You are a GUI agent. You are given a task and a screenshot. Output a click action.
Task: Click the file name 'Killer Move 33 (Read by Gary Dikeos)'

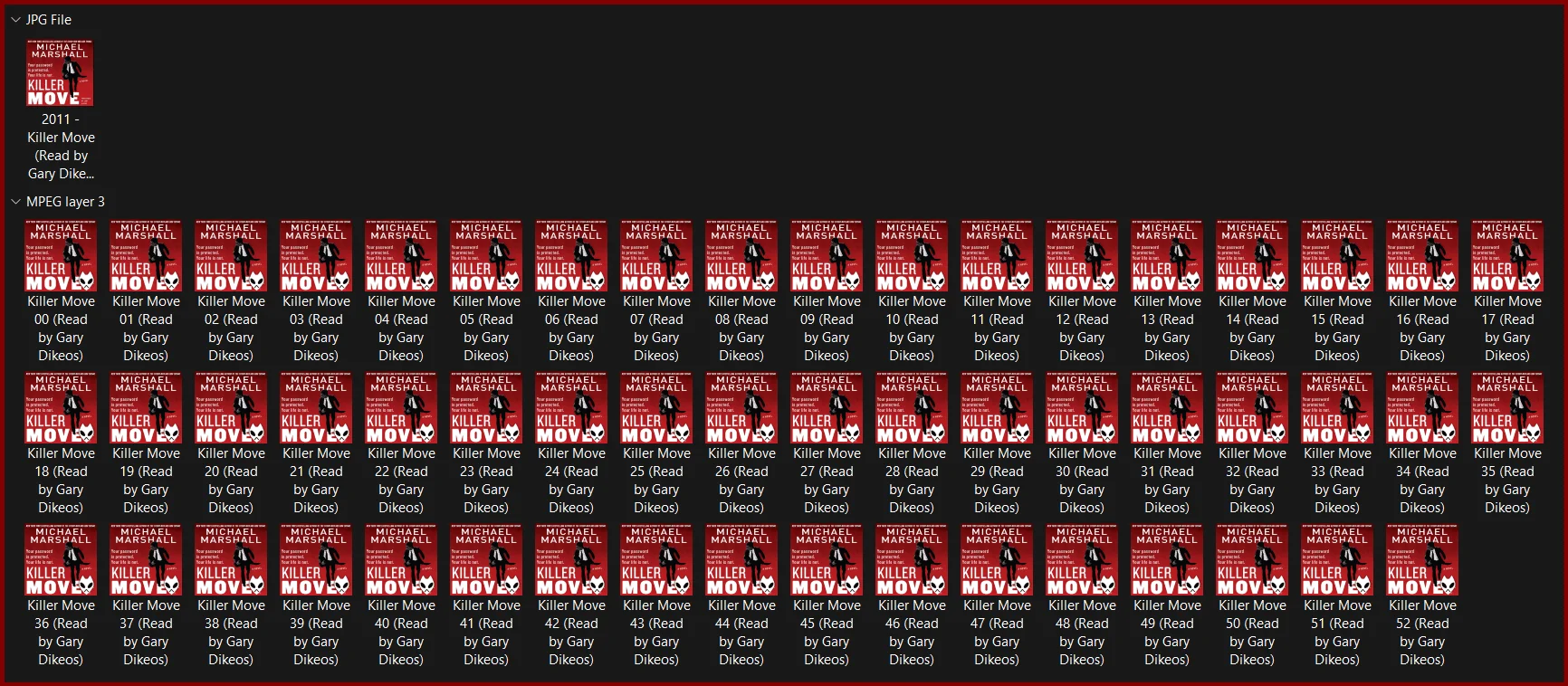pos(1337,481)
